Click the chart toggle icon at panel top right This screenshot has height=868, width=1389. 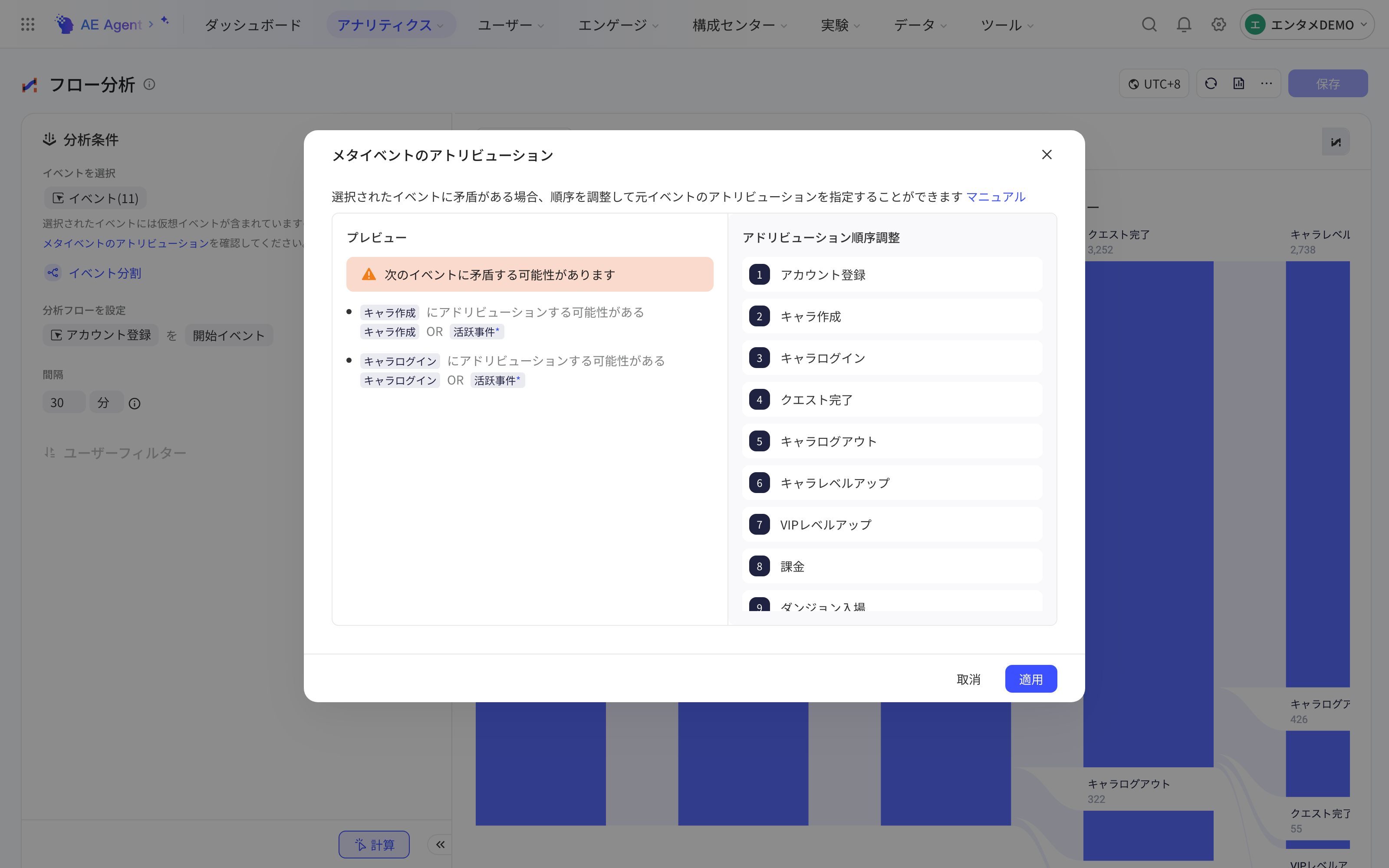tap(1336, 142)
